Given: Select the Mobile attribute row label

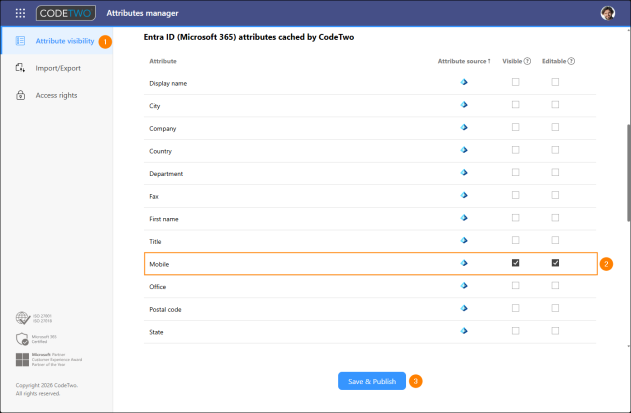Looking at the screenshot, I should click(159, 264).
